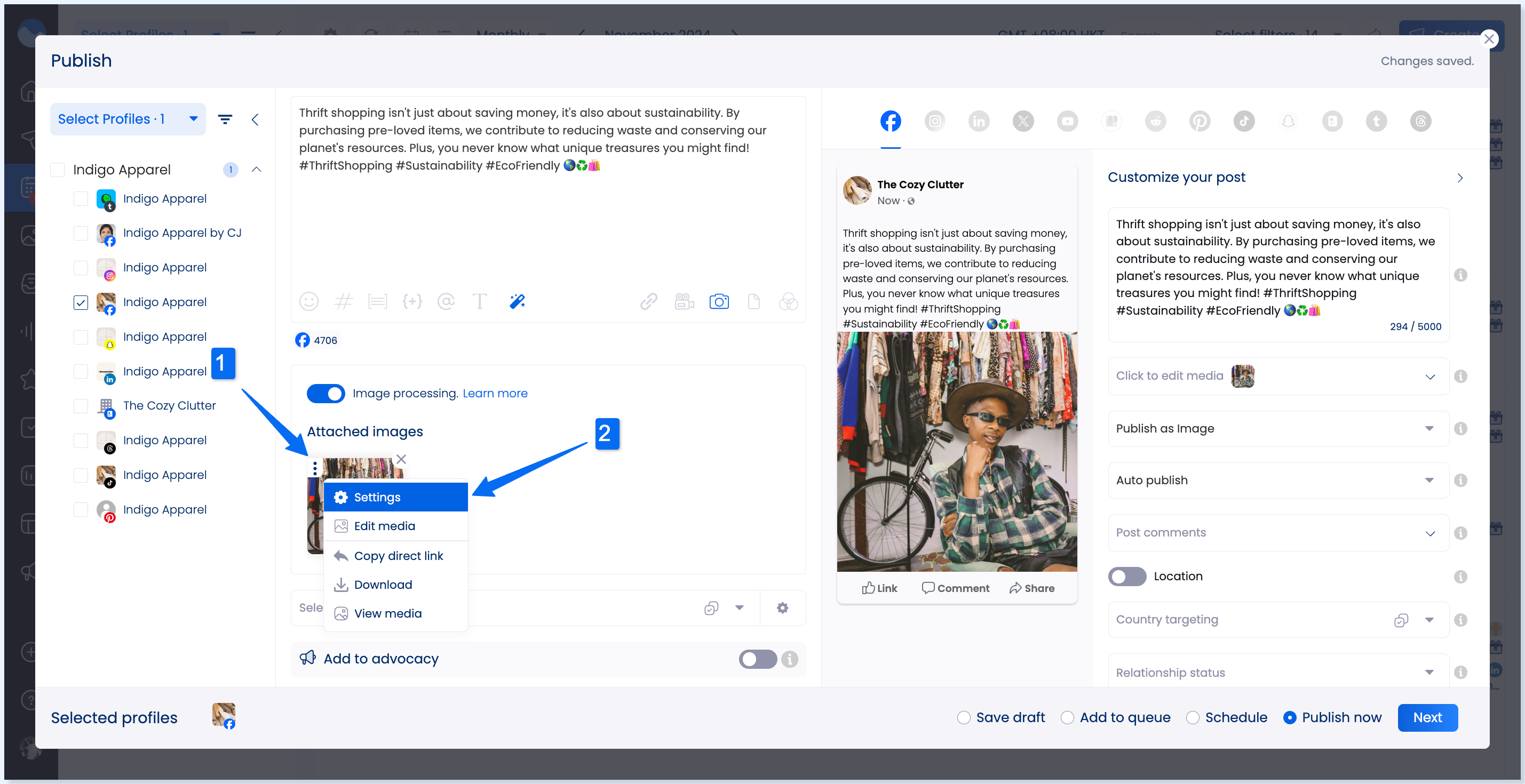Launch the AI magic wand assistant
Screen dimensions: 1525x784
click(x=517, y=302)
